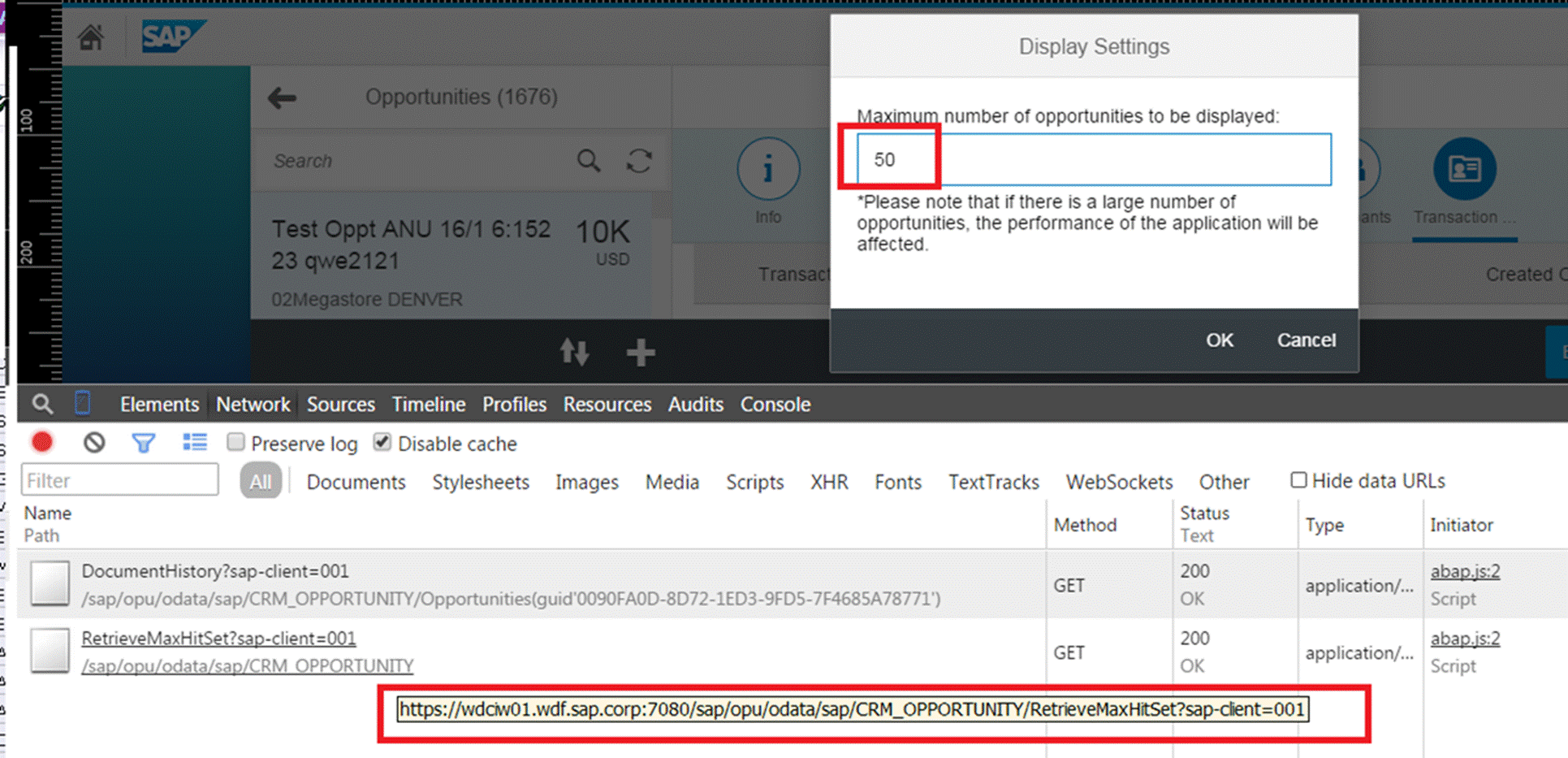Select RetrieveMaxHitSet request file icon
1568x758 pixels.
point(50,651)
